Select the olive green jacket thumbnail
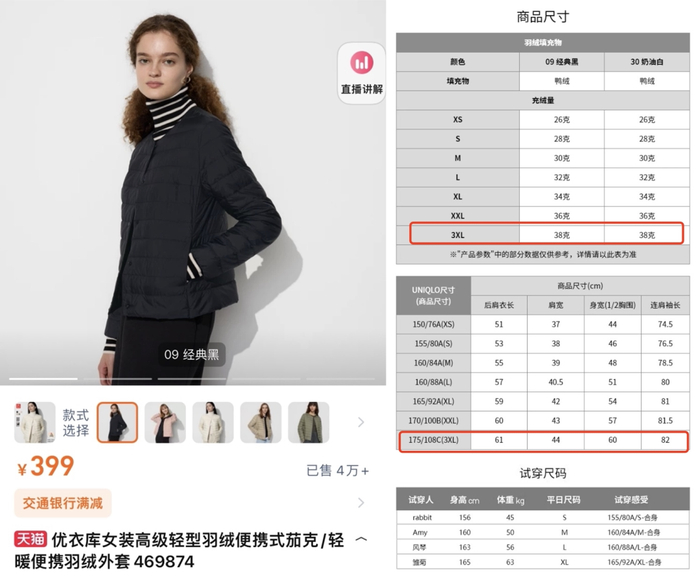The width and height of the screenshot is (700, 581). pos(308,422)
